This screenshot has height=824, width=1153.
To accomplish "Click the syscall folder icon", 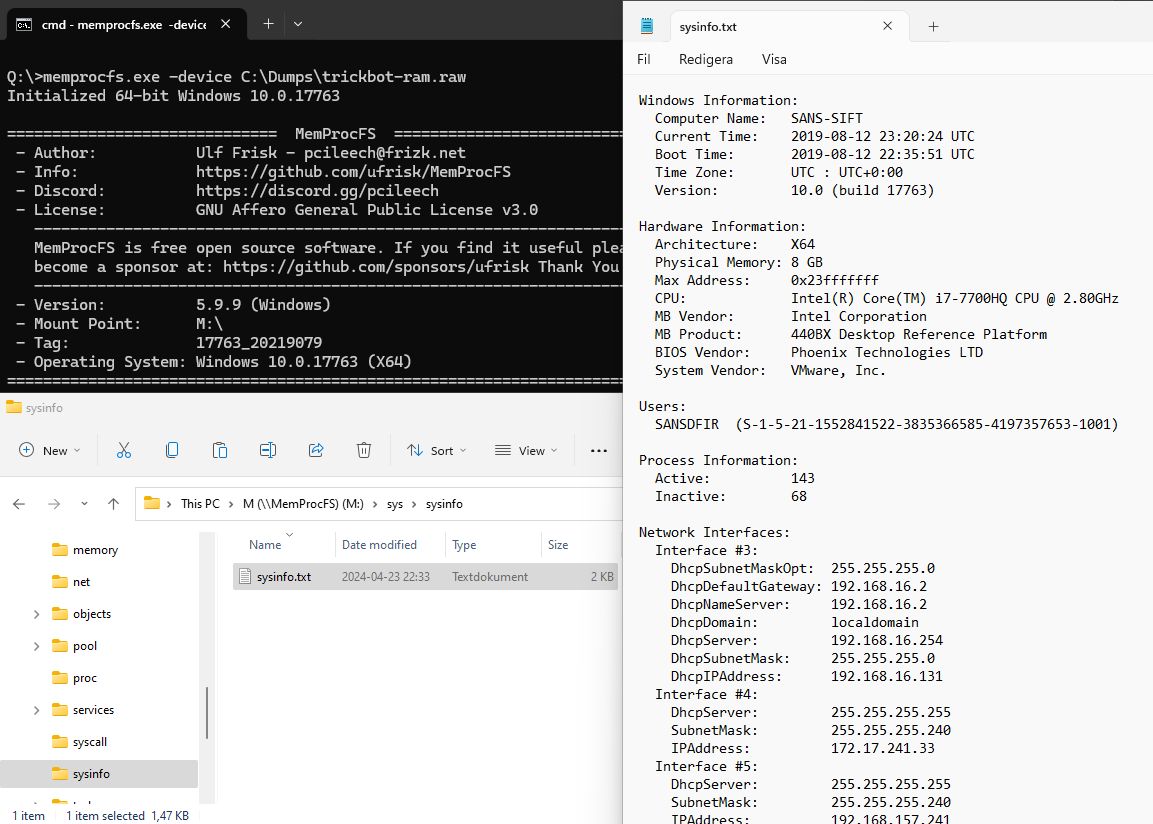I will point(60,742).
